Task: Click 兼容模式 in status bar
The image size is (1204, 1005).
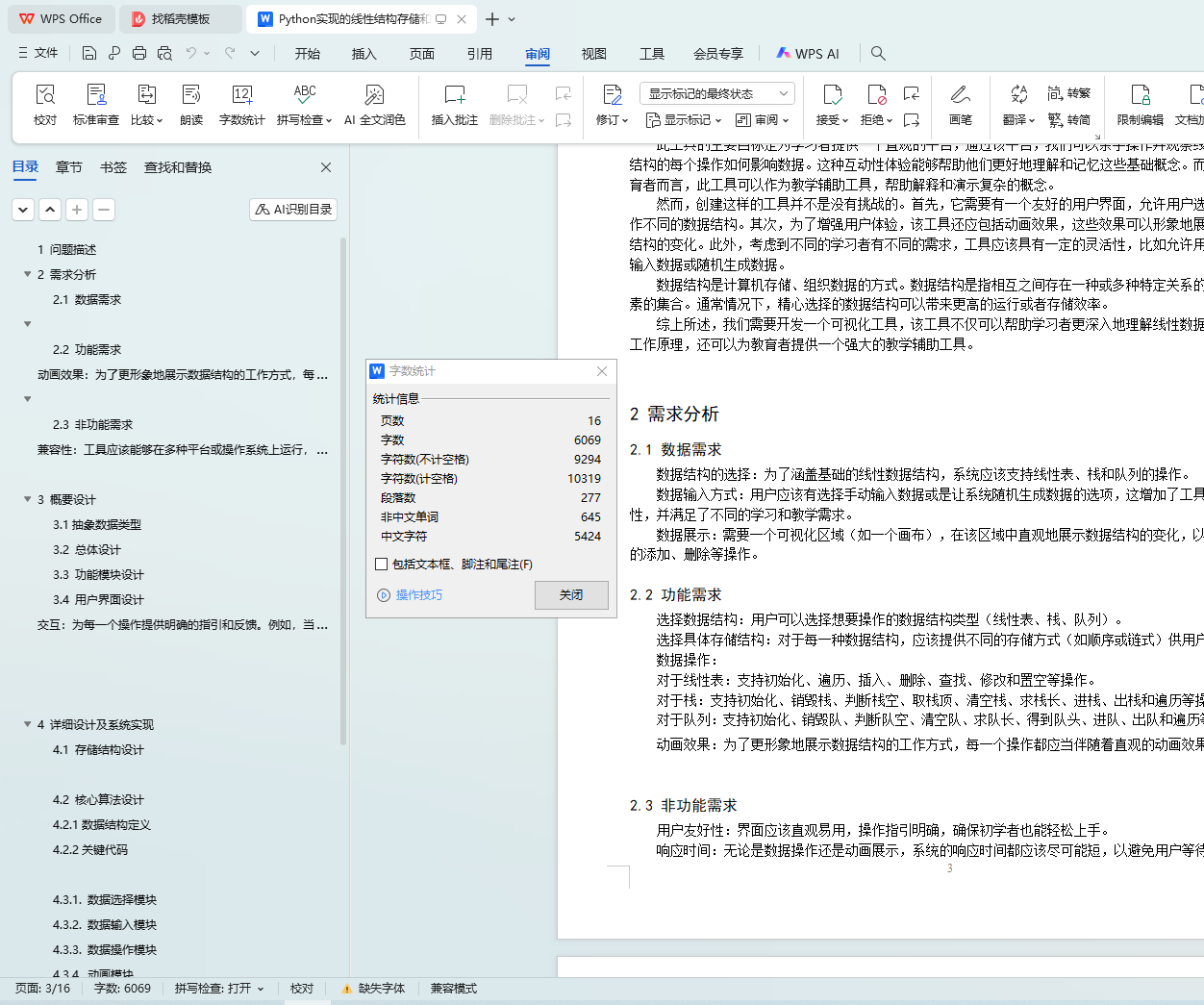Action: tap(454, 989)
